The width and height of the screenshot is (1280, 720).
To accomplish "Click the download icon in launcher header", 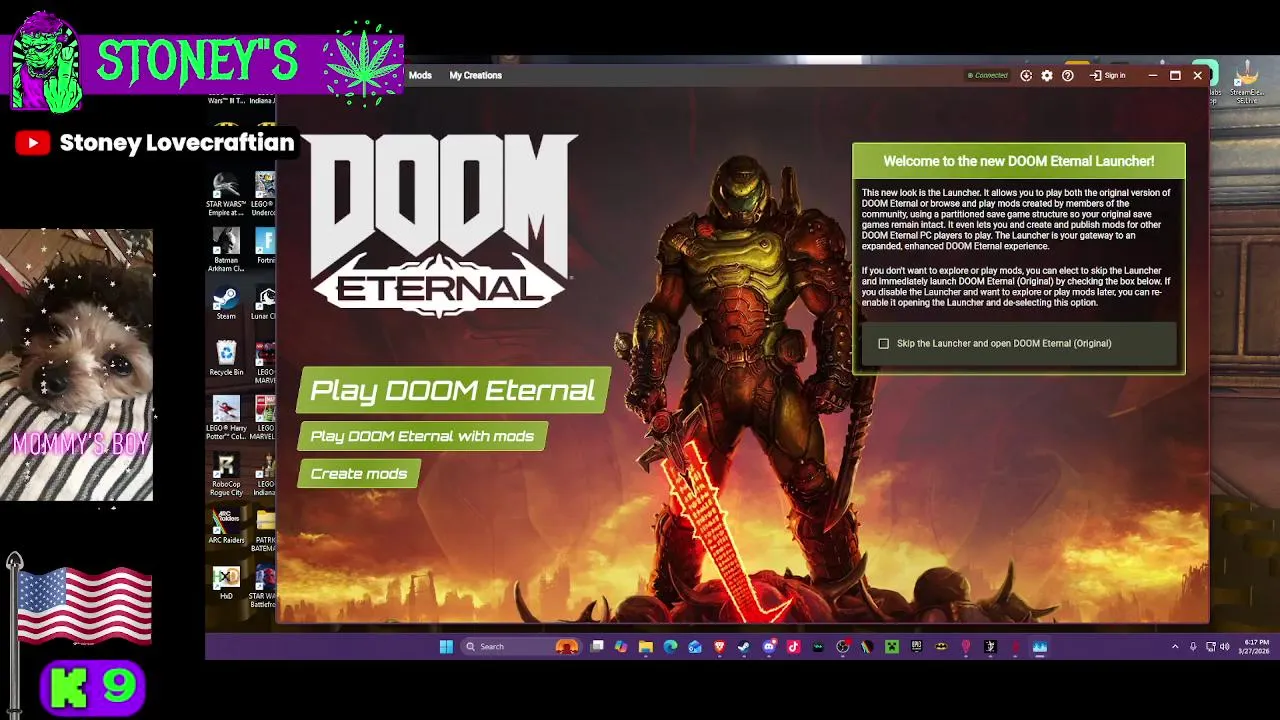I will click(1026, 76).
